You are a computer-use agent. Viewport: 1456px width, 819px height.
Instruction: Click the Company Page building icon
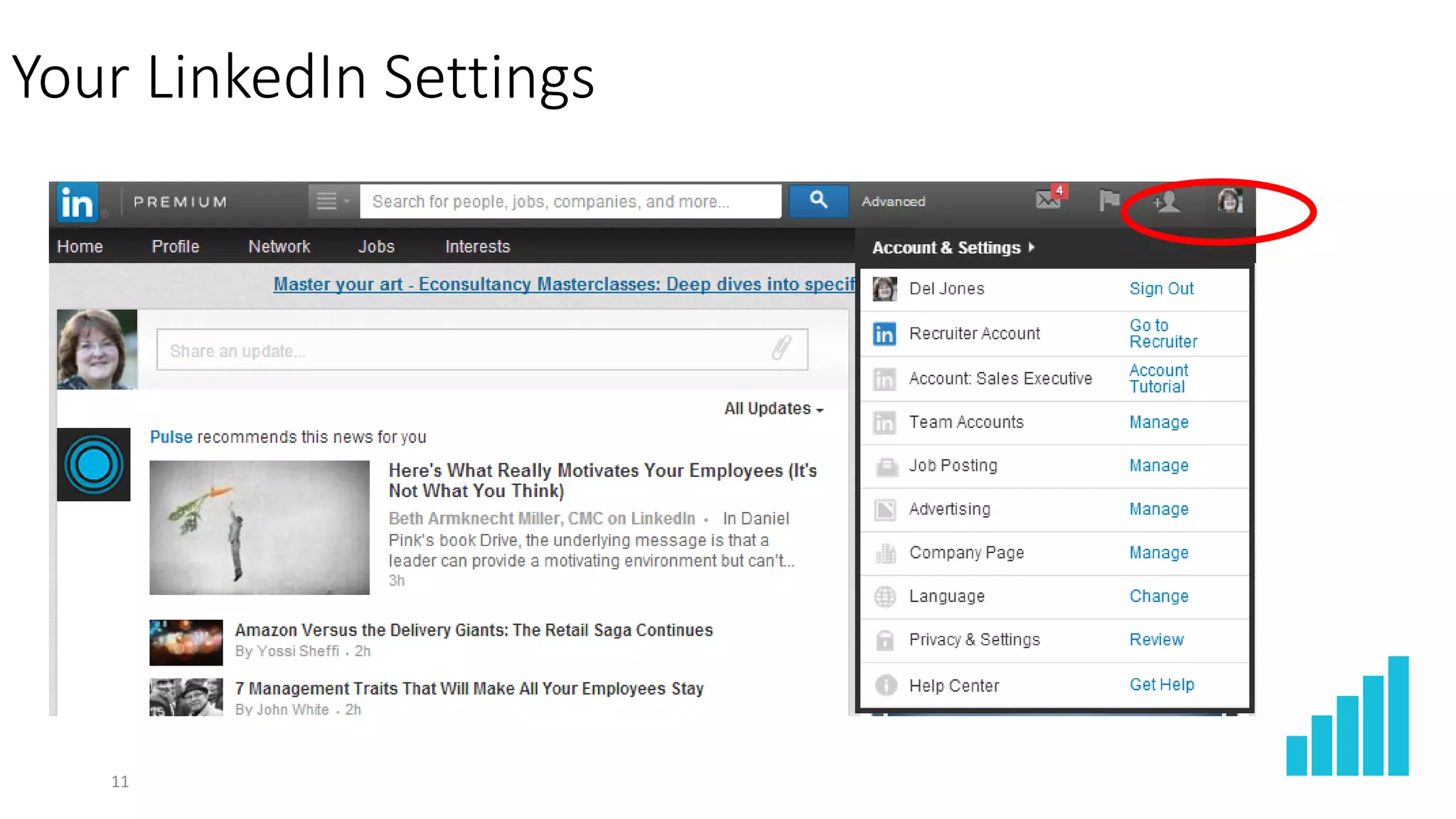point(885,553)
